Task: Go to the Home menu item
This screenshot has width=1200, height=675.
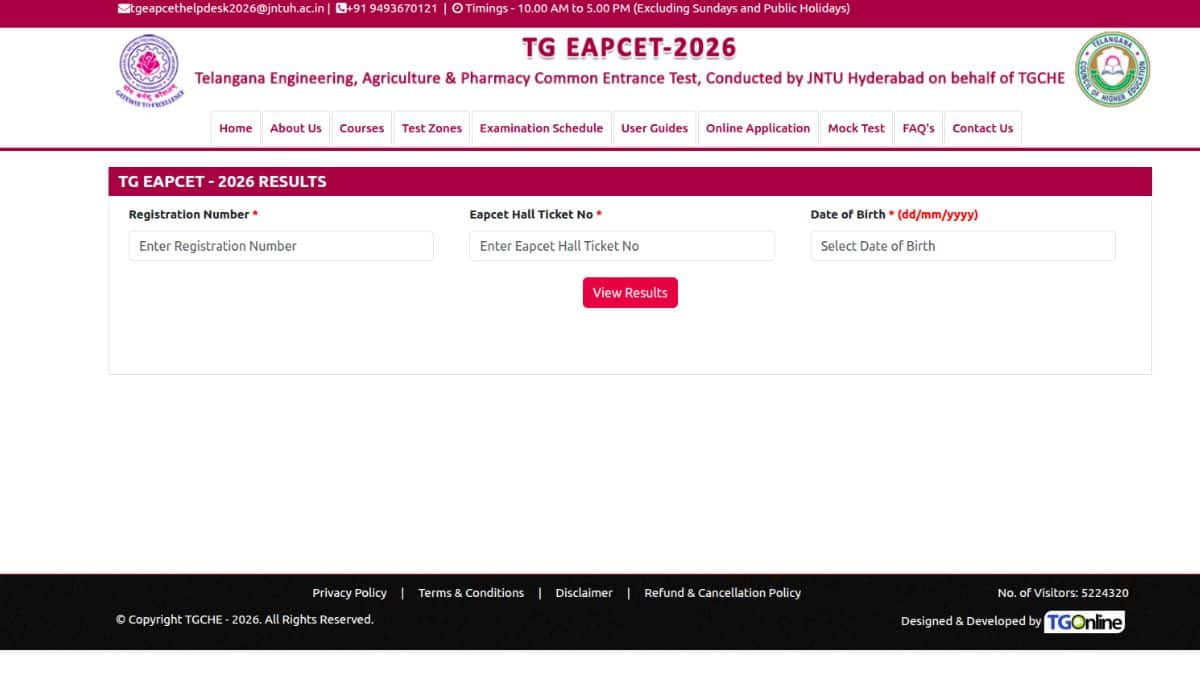Action: tap(236, 128)
